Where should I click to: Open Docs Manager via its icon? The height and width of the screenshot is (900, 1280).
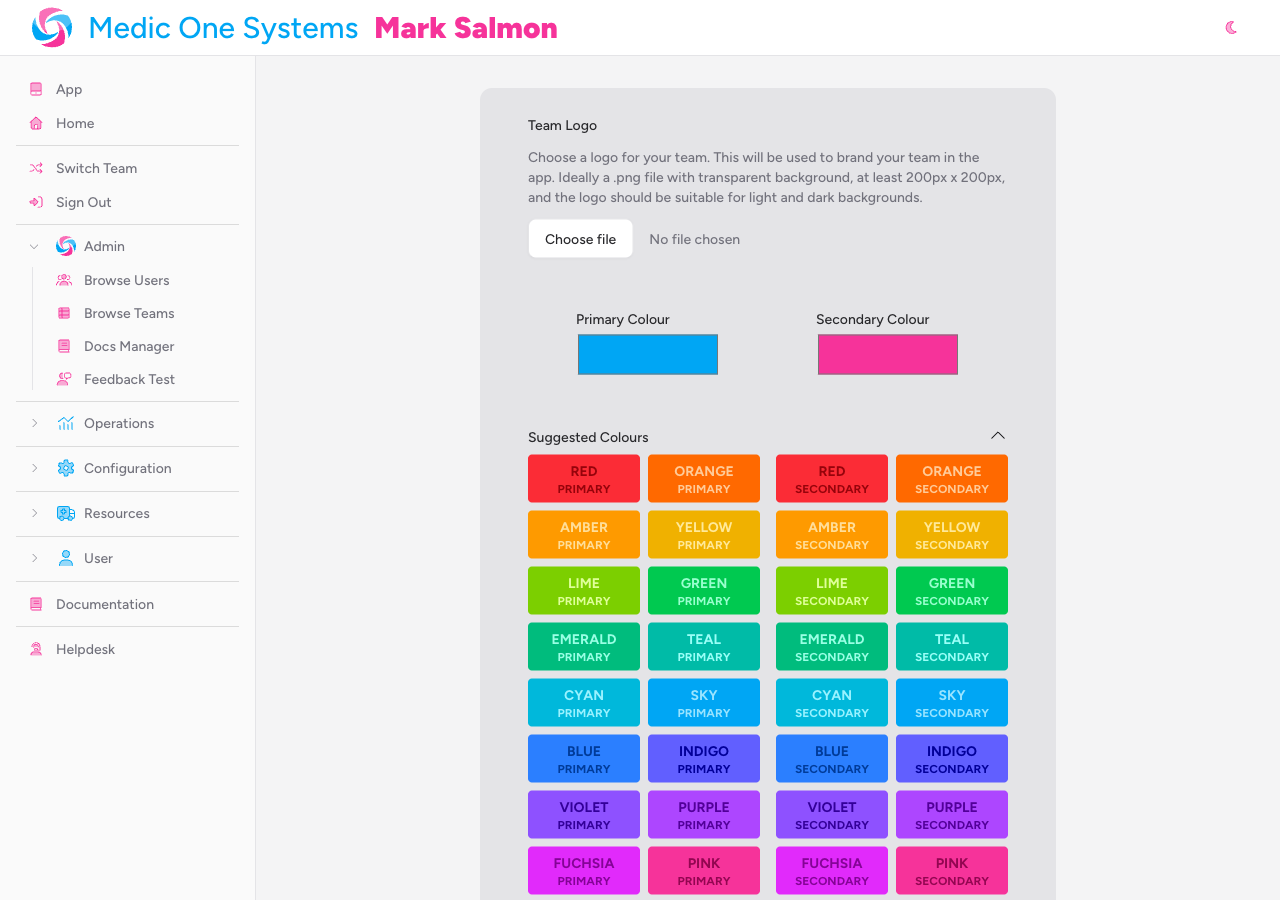coord(64,346)
